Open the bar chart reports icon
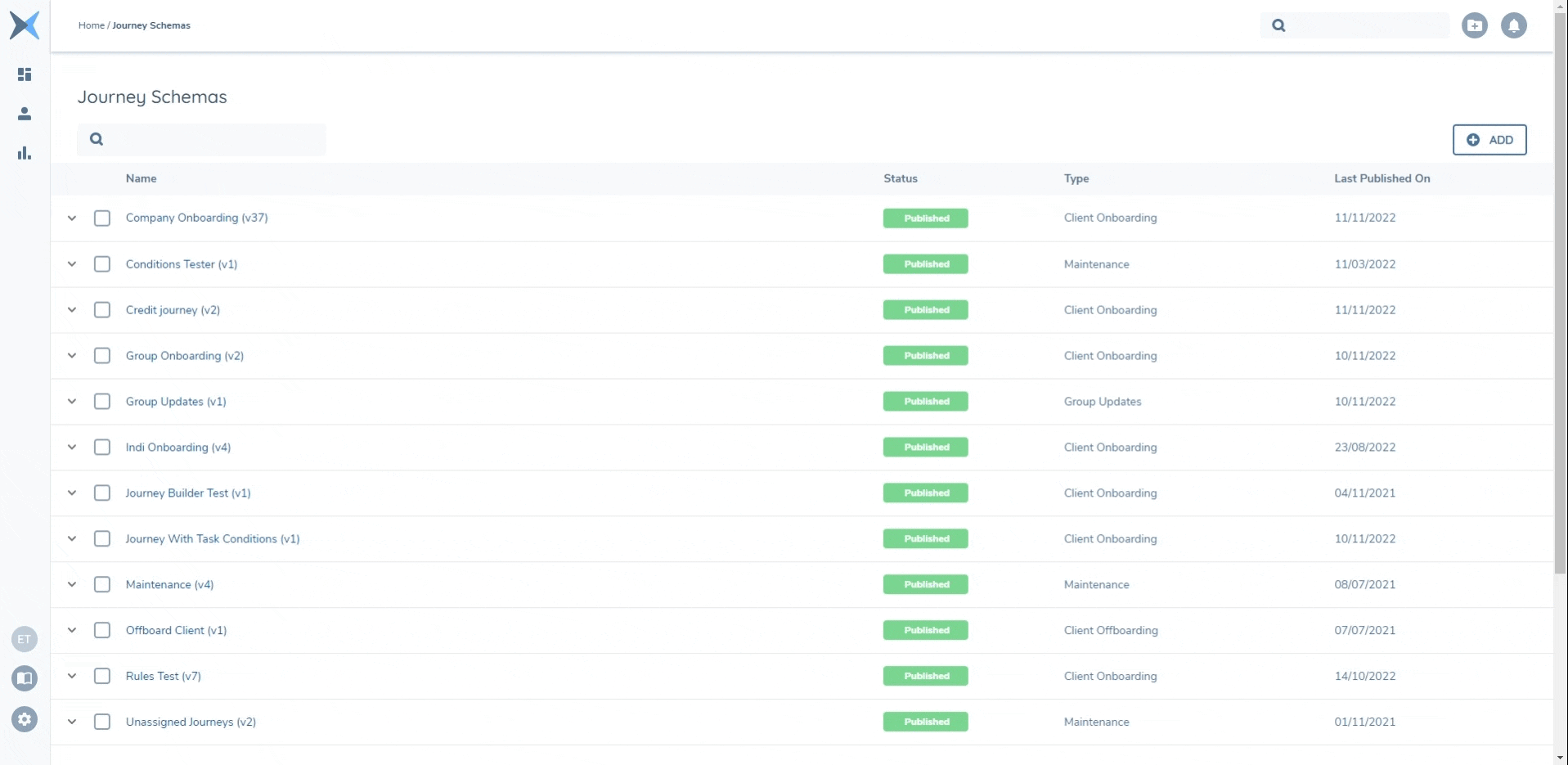This screenshot has width=1568, height=765. tap(25, 153)
